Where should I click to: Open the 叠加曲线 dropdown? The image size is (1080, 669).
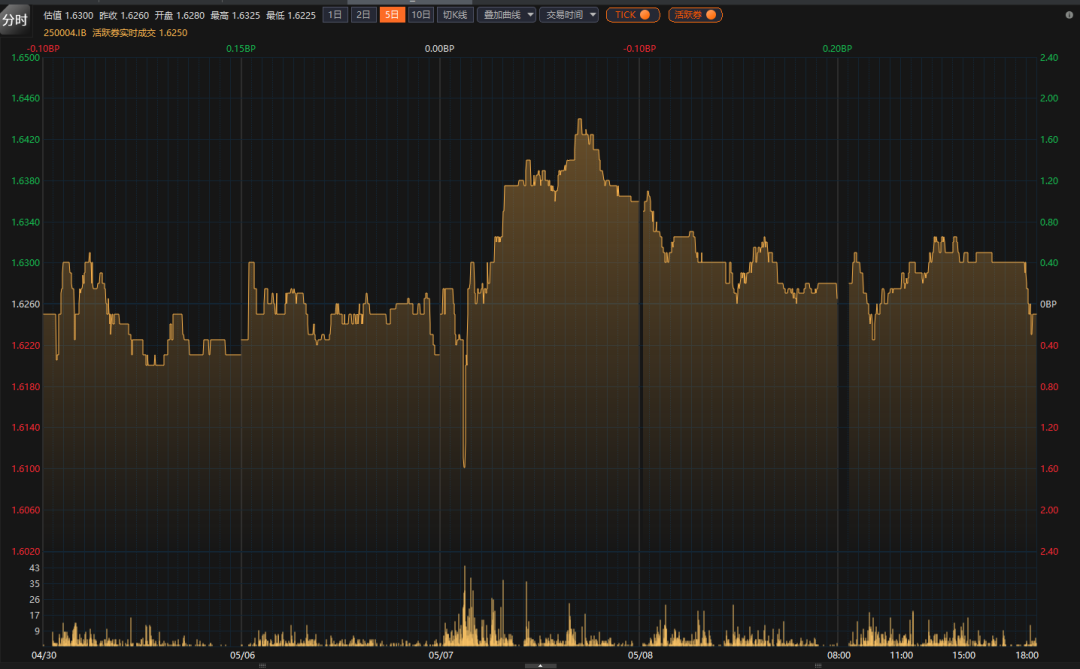pyautogui.click(x=506, y=15)
